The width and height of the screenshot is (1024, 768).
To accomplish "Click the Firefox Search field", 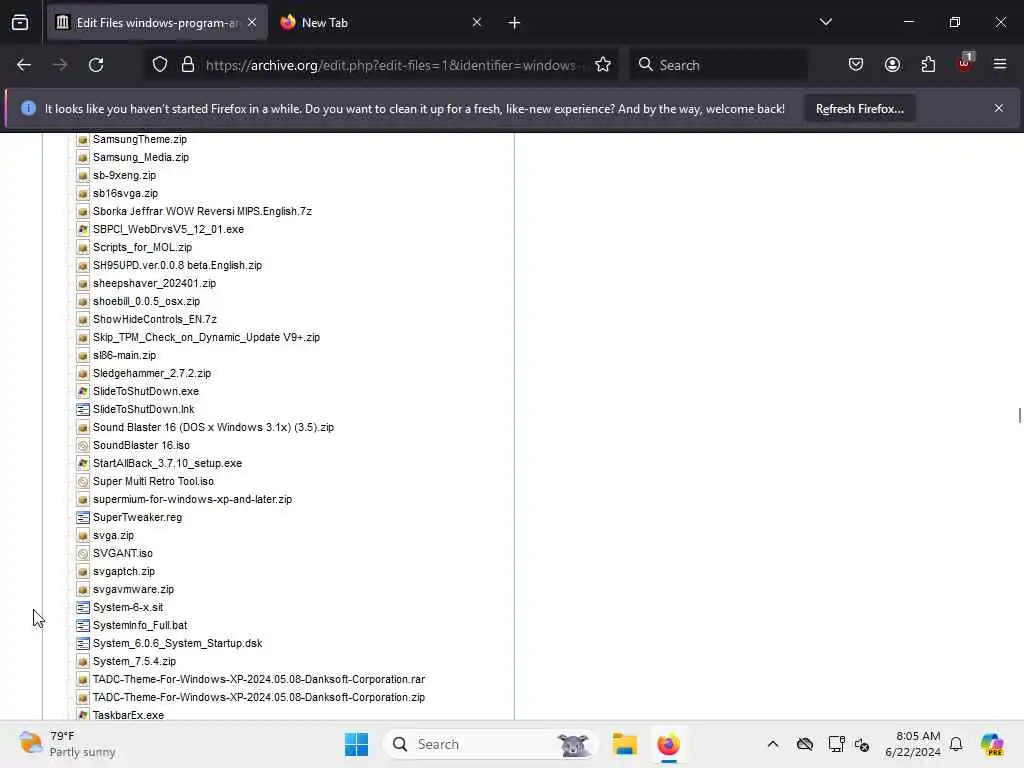I will [x=718, y=65].
